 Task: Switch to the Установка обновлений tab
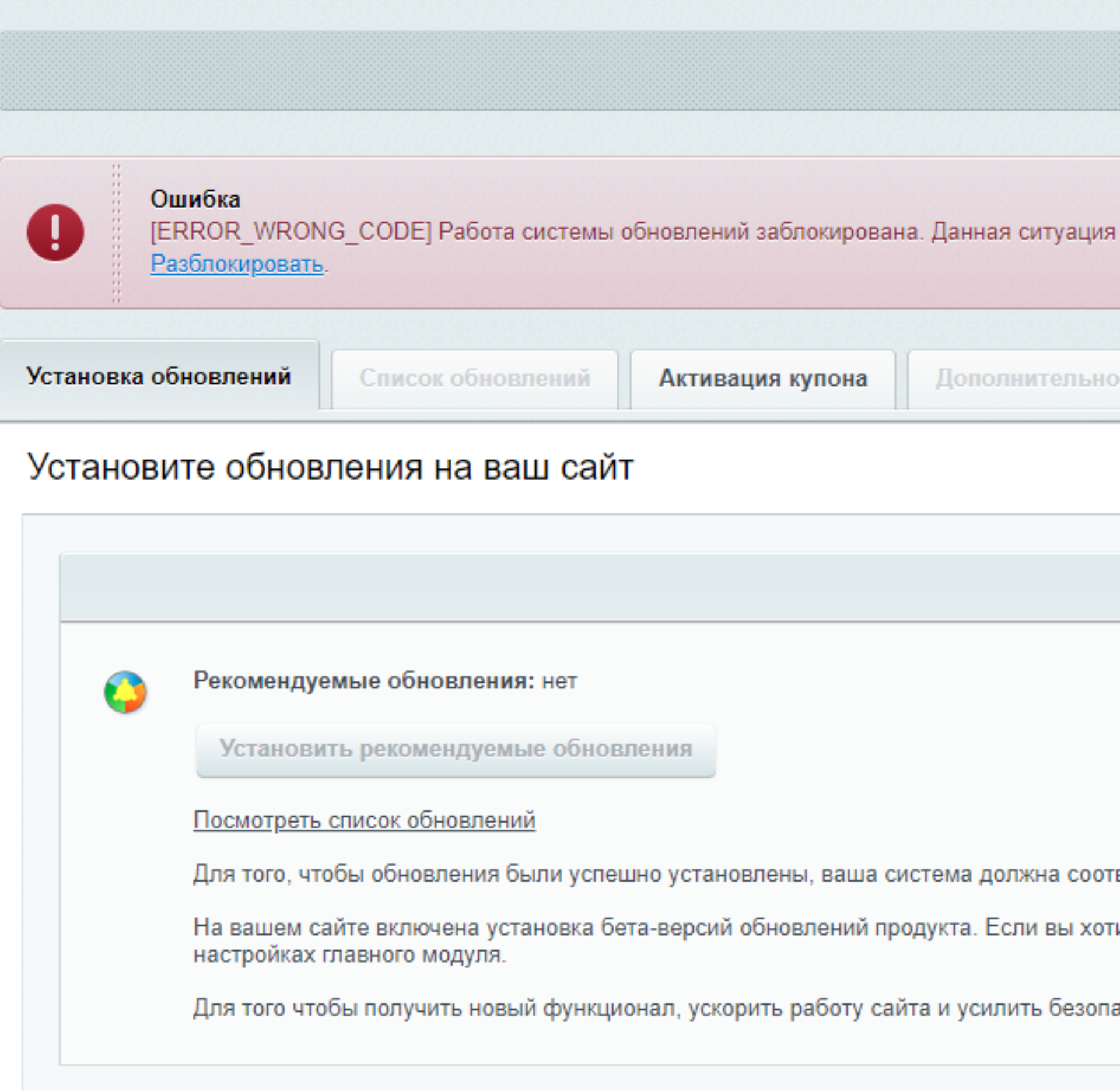coord(159,376)
